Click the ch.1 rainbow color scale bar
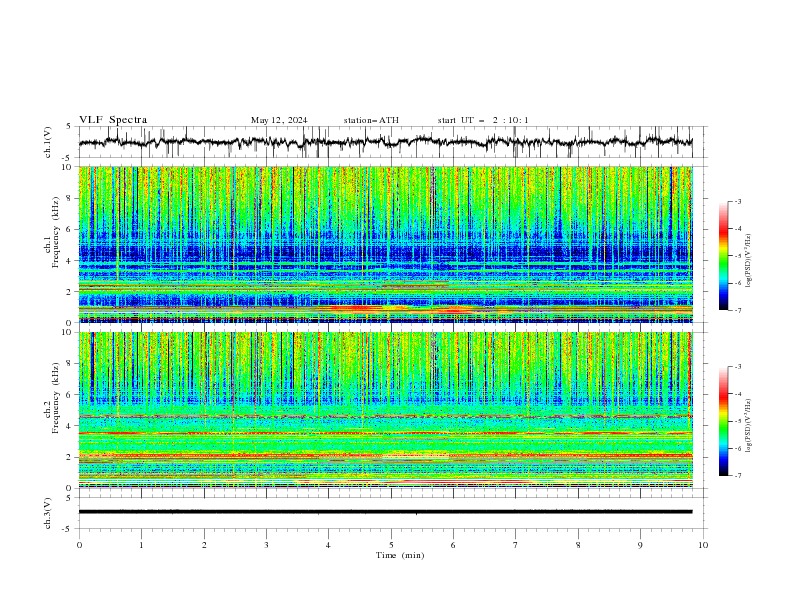 click(724, 256)
